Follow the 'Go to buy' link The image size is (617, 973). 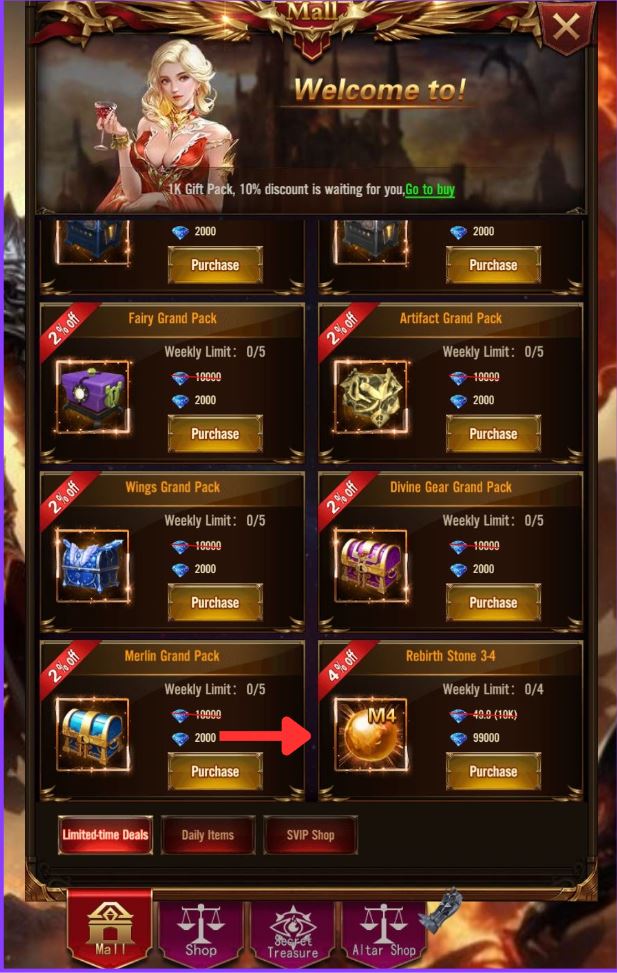tap(430, 189)
